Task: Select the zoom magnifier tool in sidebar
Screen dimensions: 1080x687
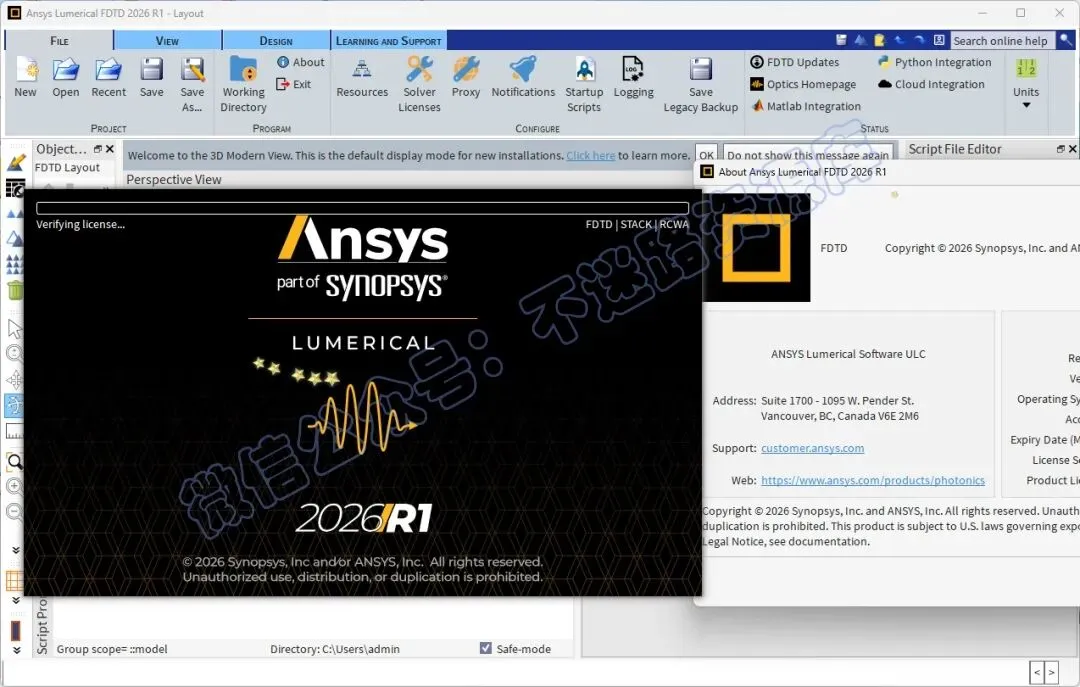Action: coord(14,462)
